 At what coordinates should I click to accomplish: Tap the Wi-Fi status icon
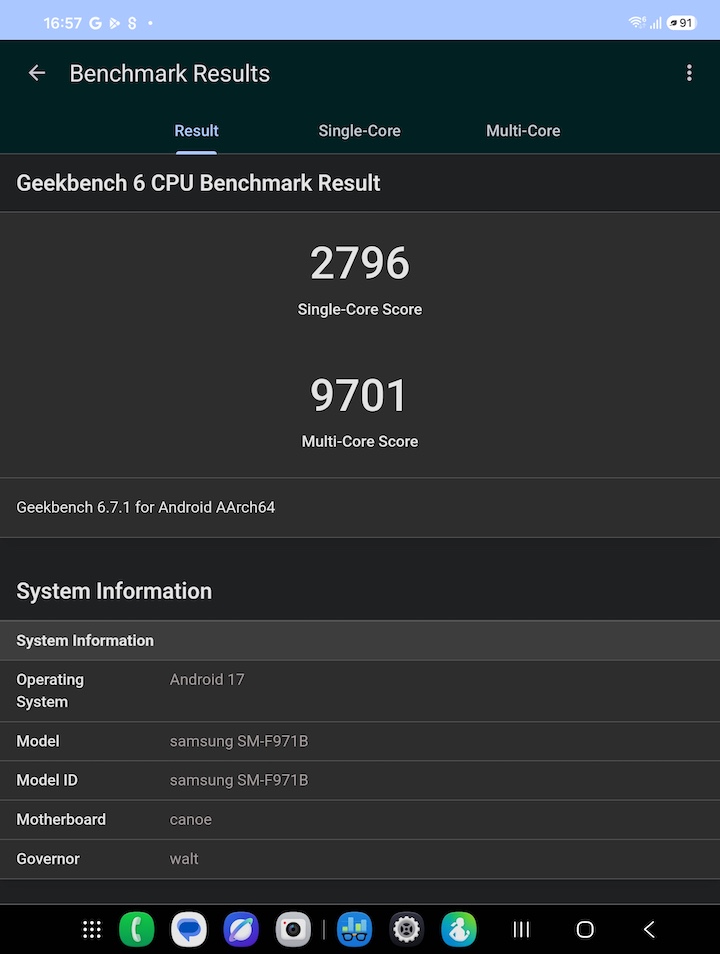[637, 23]
